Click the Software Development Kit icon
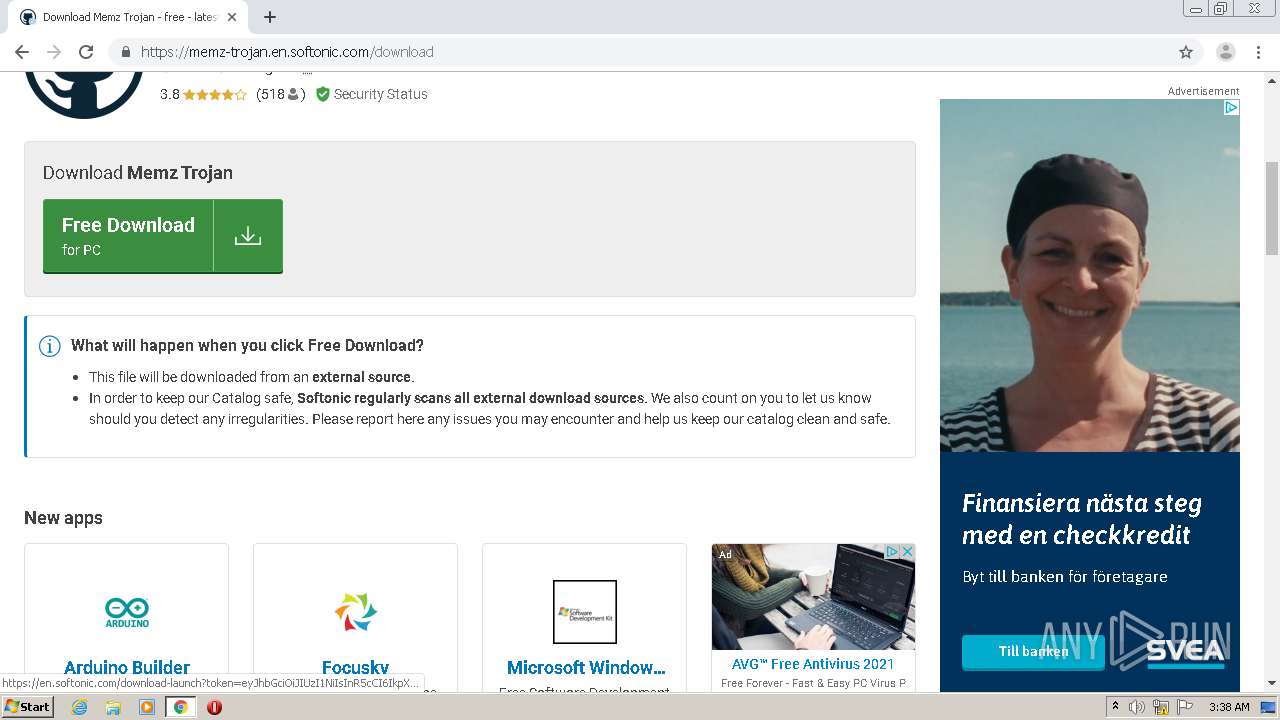1280x720 pixels. click(585, 611)
